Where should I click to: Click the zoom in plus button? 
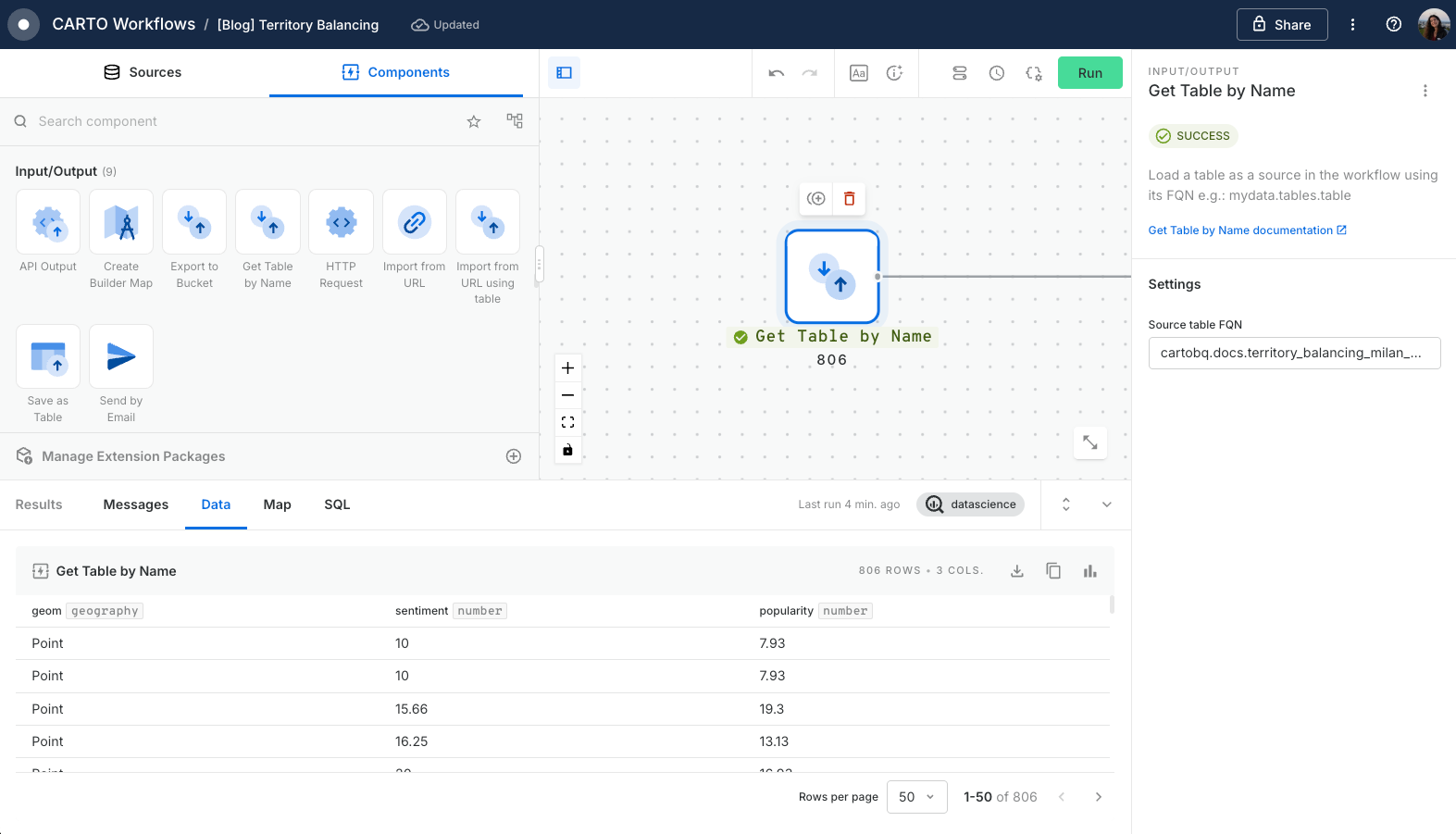tap(567, 367)
